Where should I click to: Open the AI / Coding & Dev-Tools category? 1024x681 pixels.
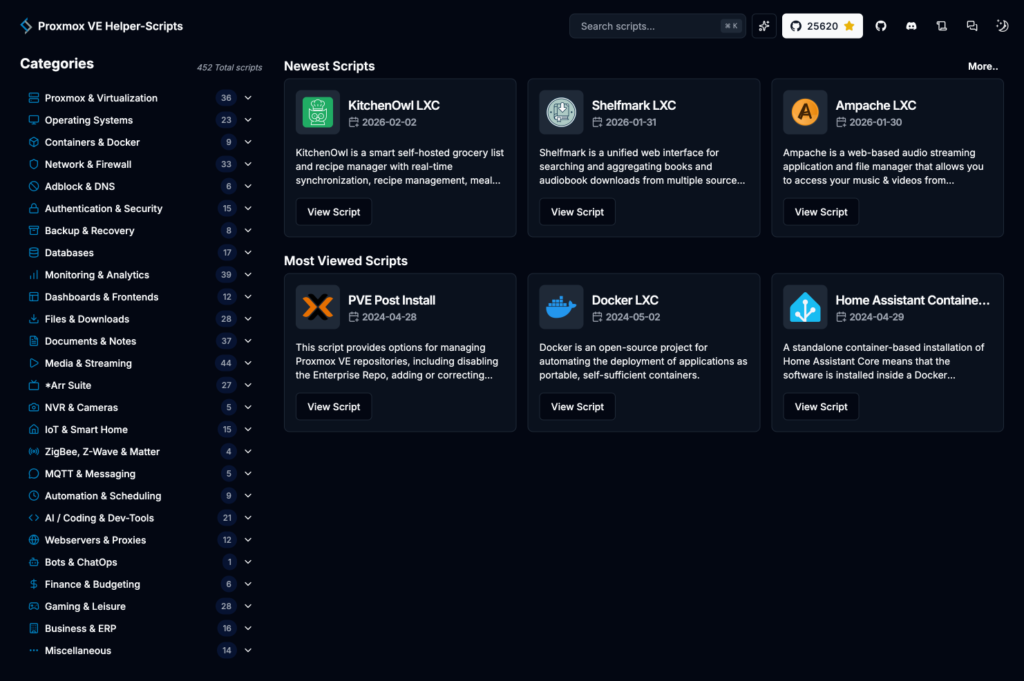[99, 518]
